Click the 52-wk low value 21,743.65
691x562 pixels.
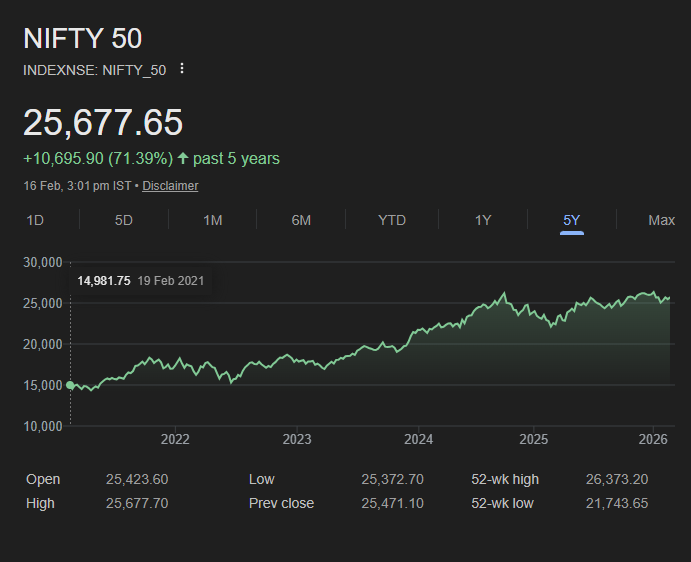(x=616, y=503)
